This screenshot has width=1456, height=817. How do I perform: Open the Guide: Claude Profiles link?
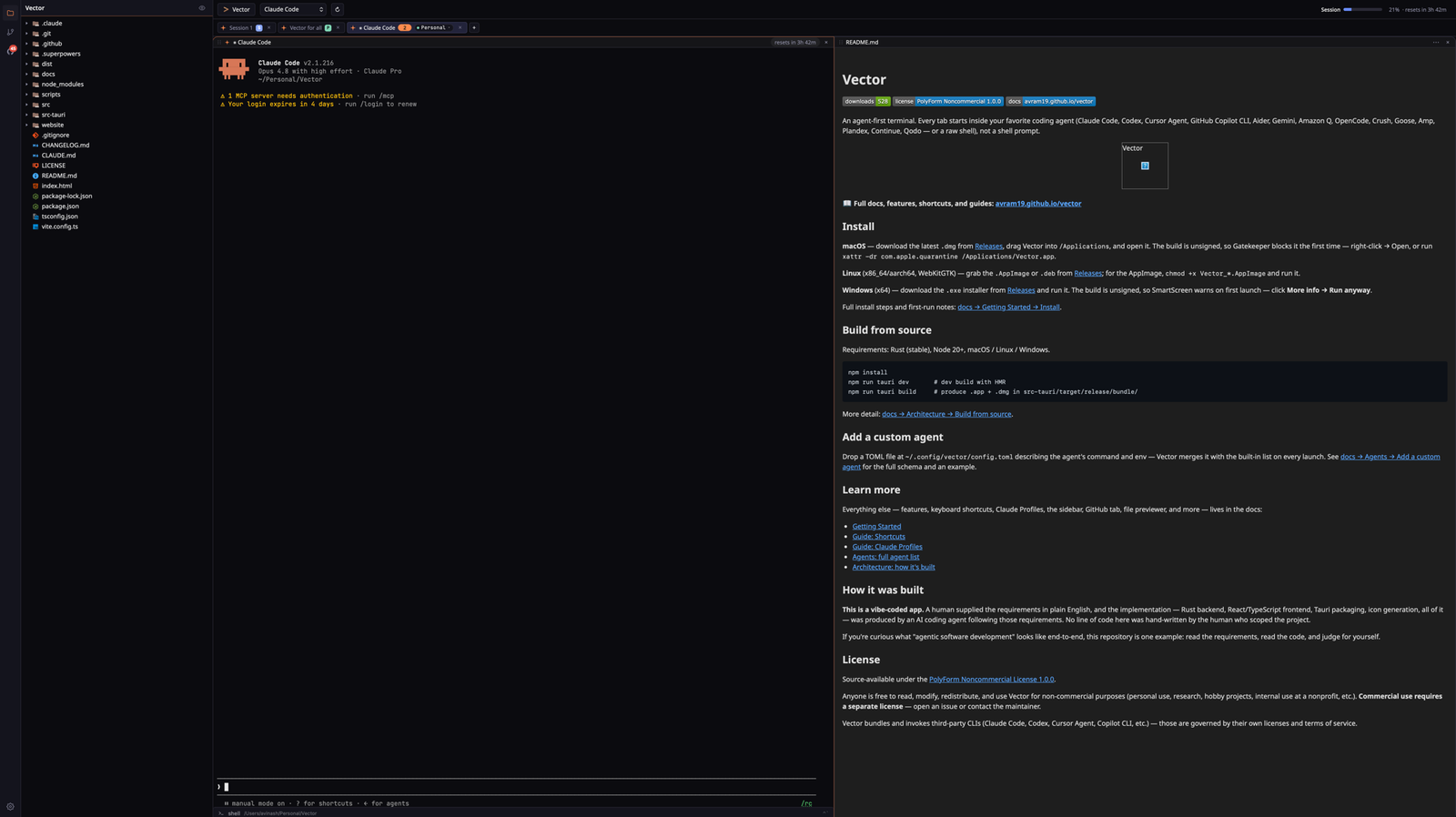click(887, 547)
